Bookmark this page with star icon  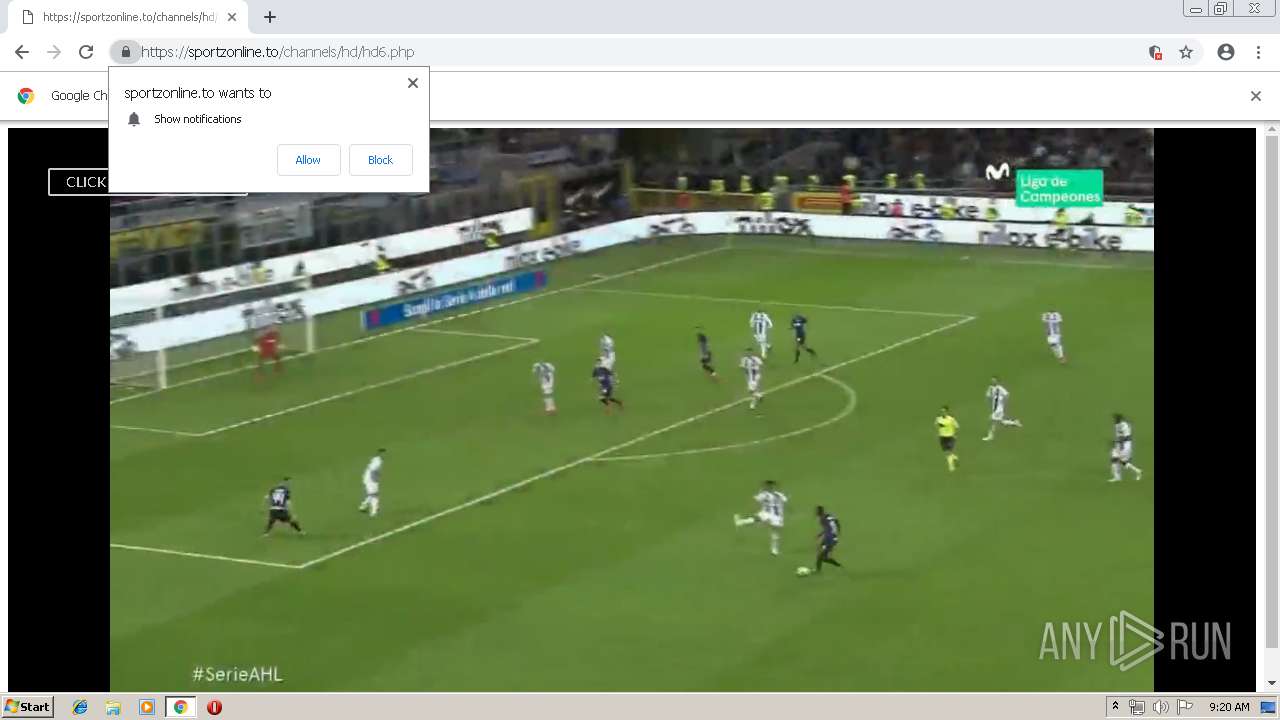pyautogui.click(x=1186, y=52)
